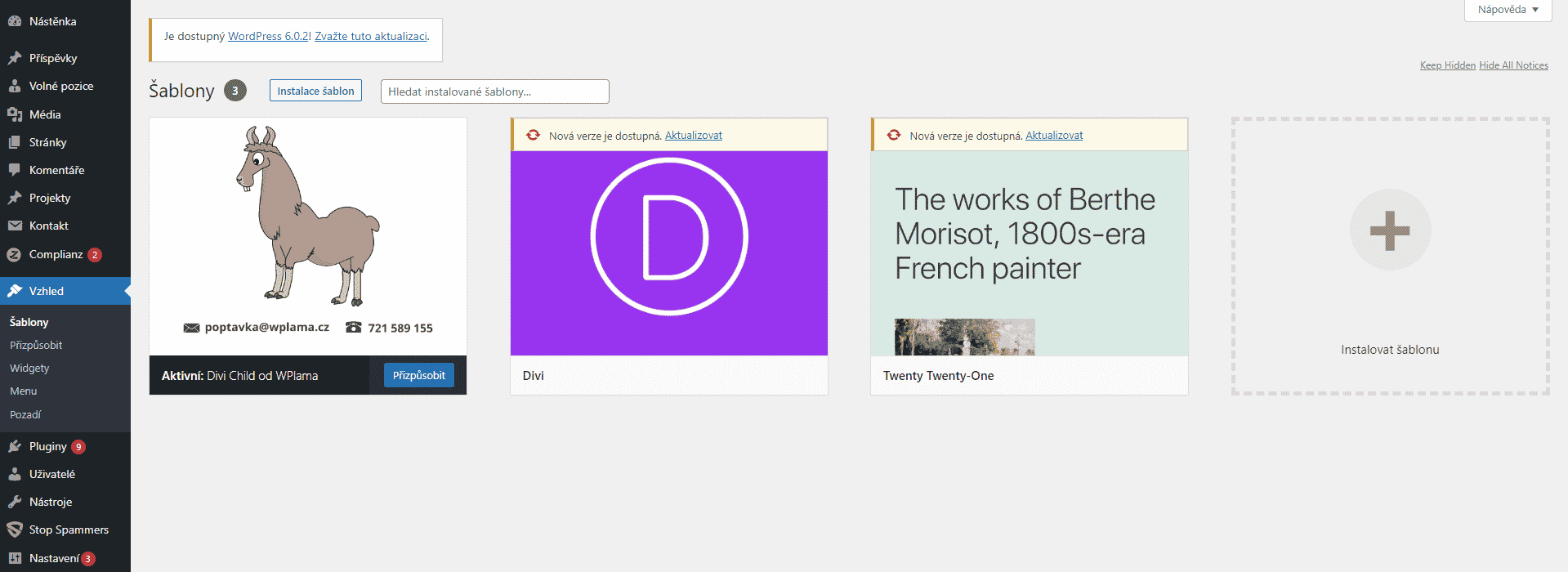Image resolution: width=1568 pixels, height=572 pixels.
Task: Open the Příspěvky menu item
Action: [x=65, y=58]
